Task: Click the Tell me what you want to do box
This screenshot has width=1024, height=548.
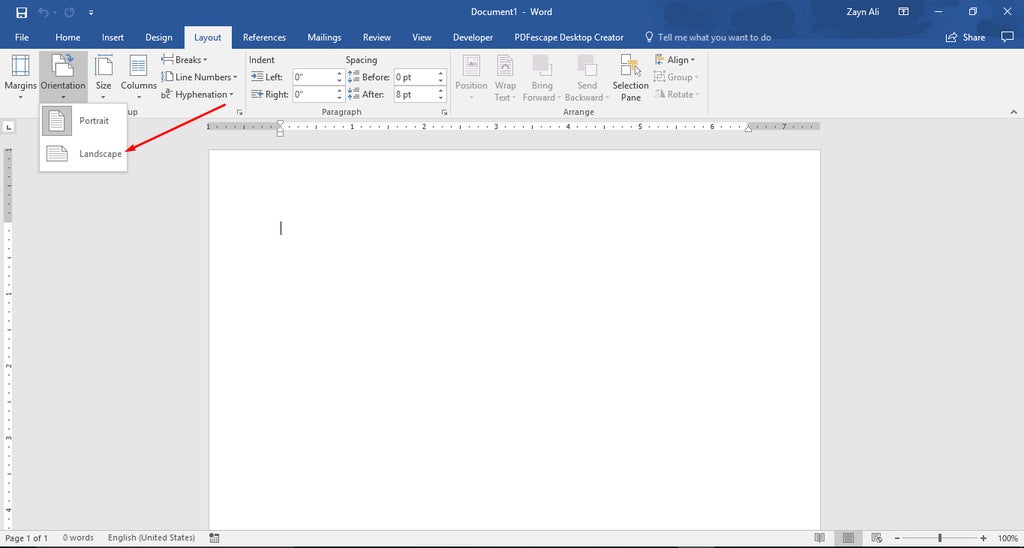Action: [x=707, y=37]
